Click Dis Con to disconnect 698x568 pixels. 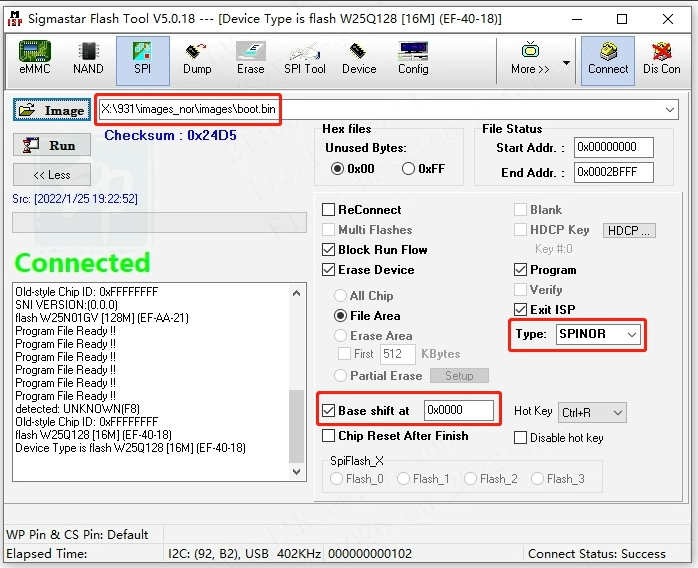[662, 59]
